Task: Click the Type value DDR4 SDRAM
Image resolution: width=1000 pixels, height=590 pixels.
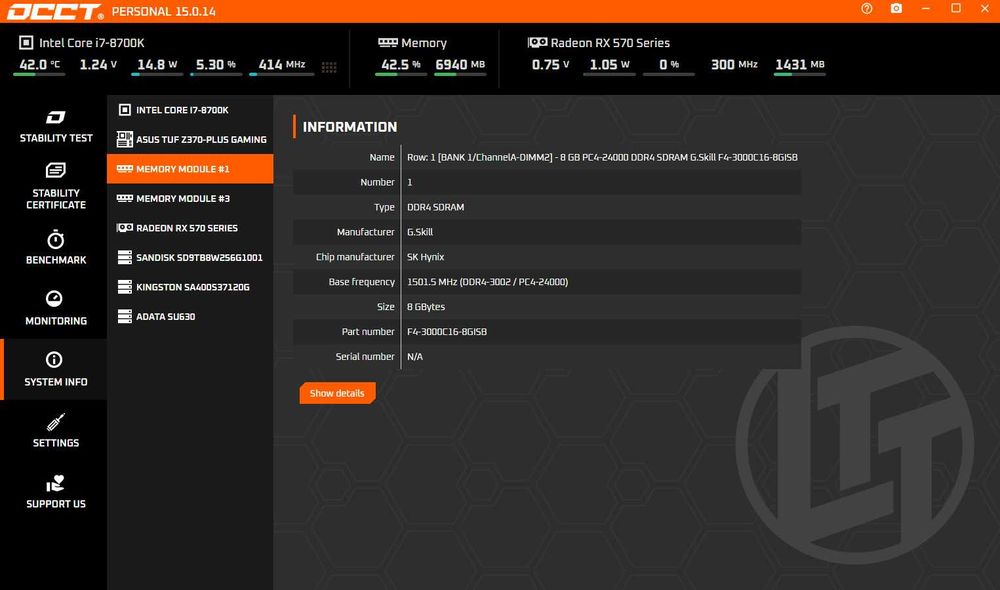Action: tap(436, 207)
